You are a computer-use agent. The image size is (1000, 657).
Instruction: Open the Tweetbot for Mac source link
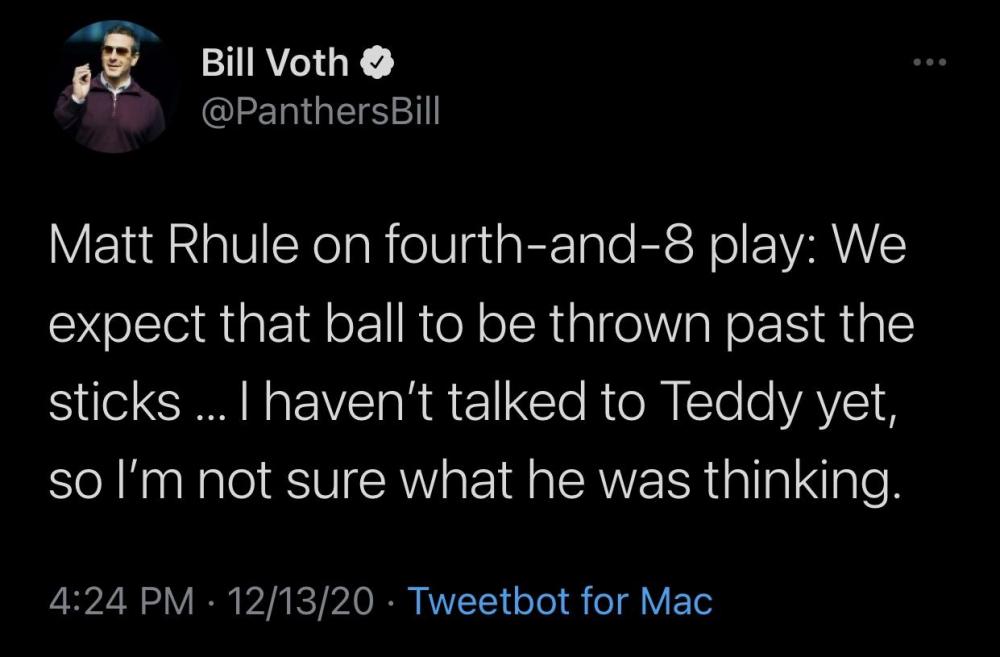(560, 601)
